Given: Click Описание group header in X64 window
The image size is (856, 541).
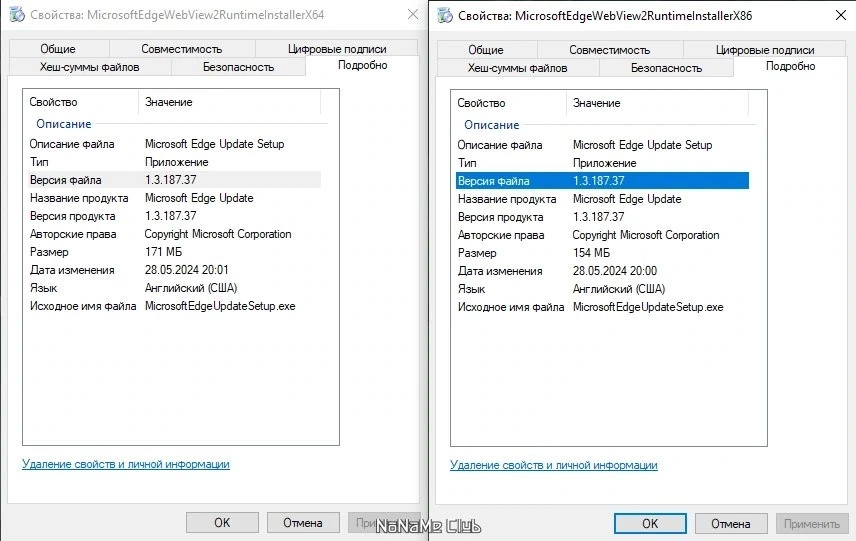Looking at the screenshot, I should 64,124.
